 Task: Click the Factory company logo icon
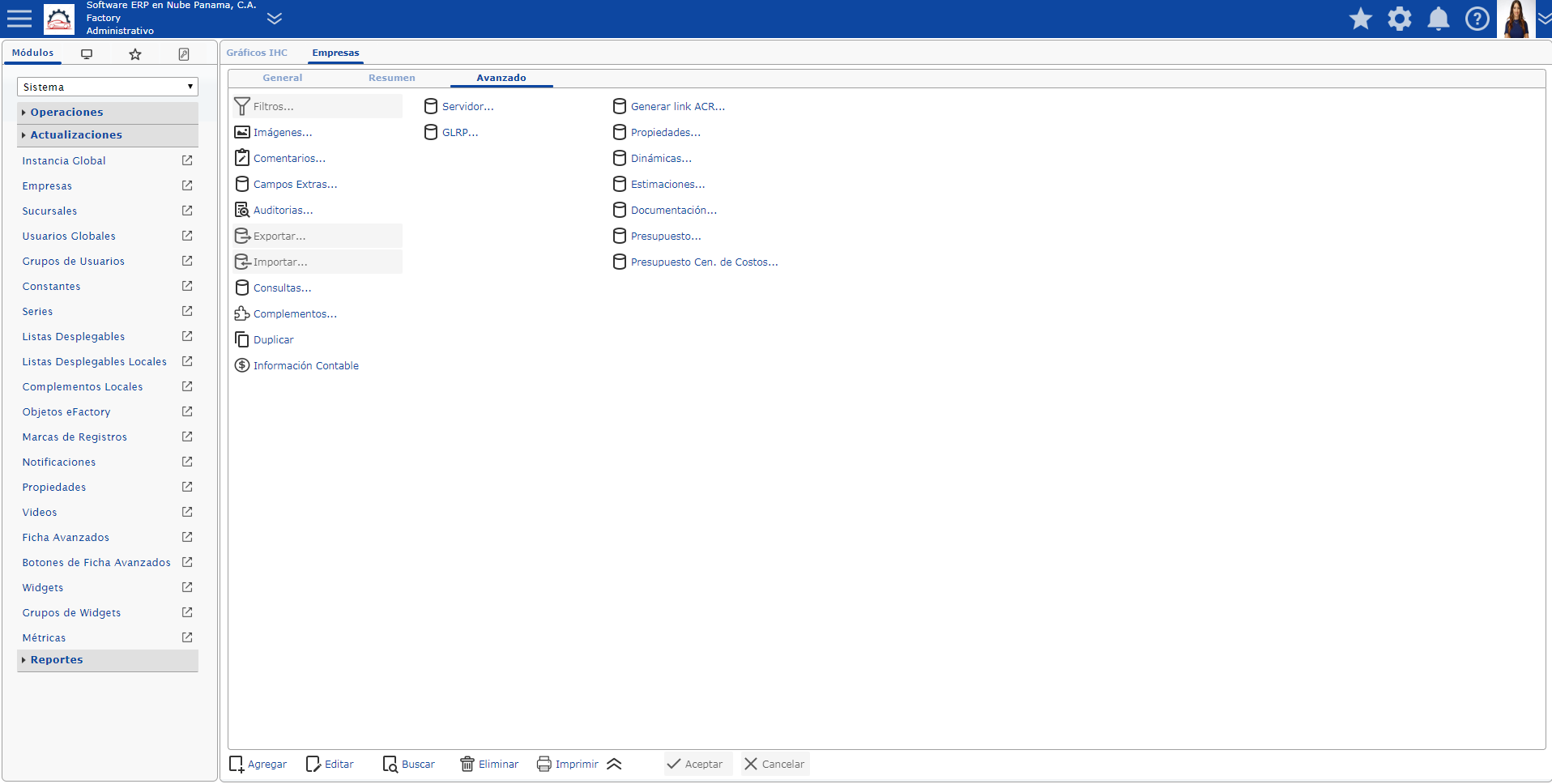point(59,19)
